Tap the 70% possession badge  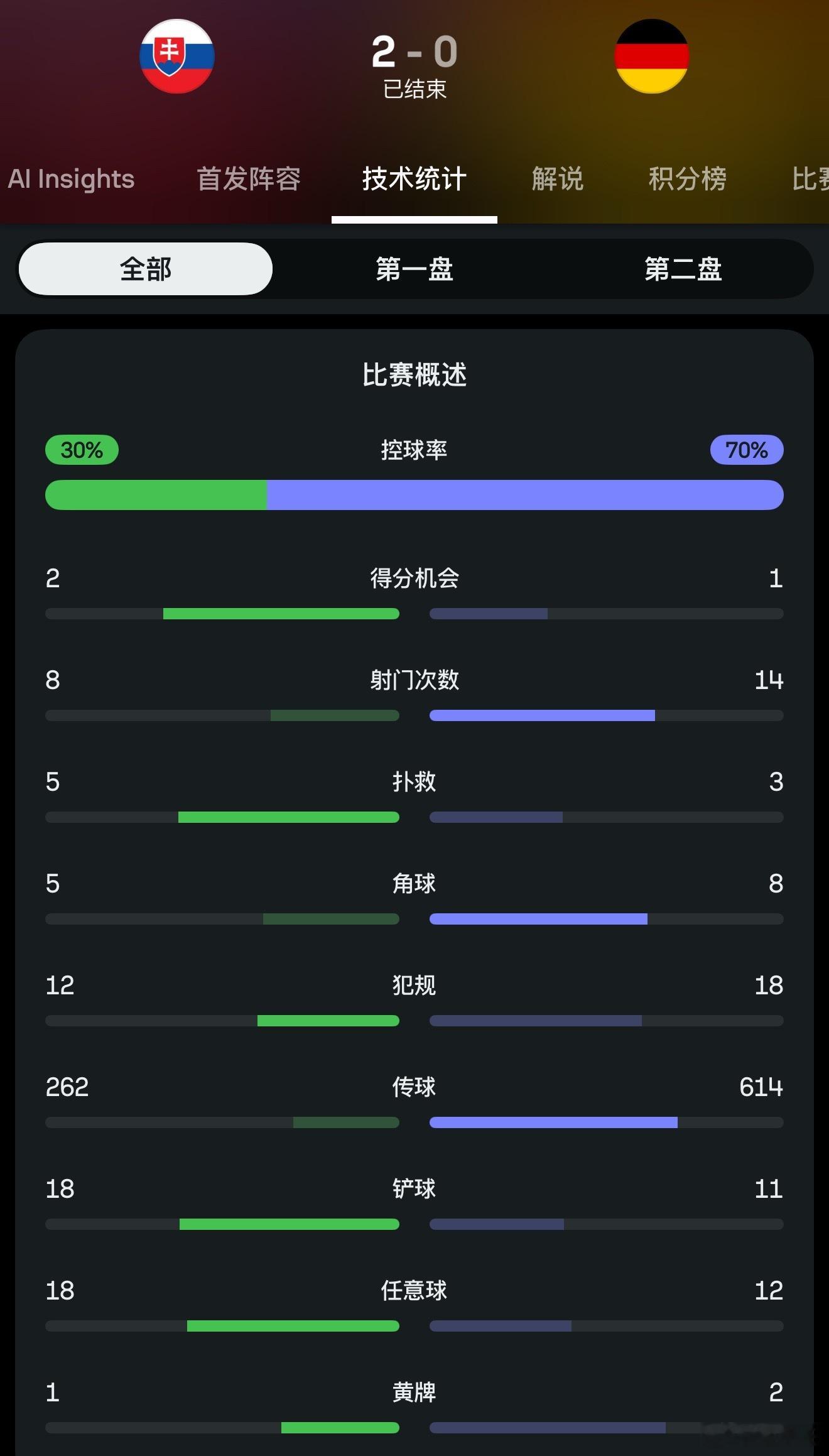747,450
